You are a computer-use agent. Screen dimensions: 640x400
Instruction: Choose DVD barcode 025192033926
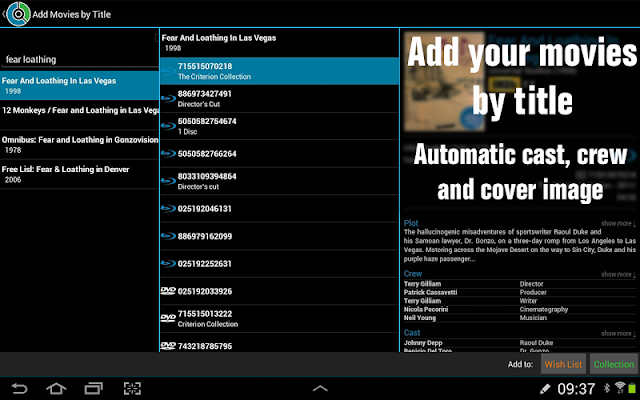click(280, 291)
